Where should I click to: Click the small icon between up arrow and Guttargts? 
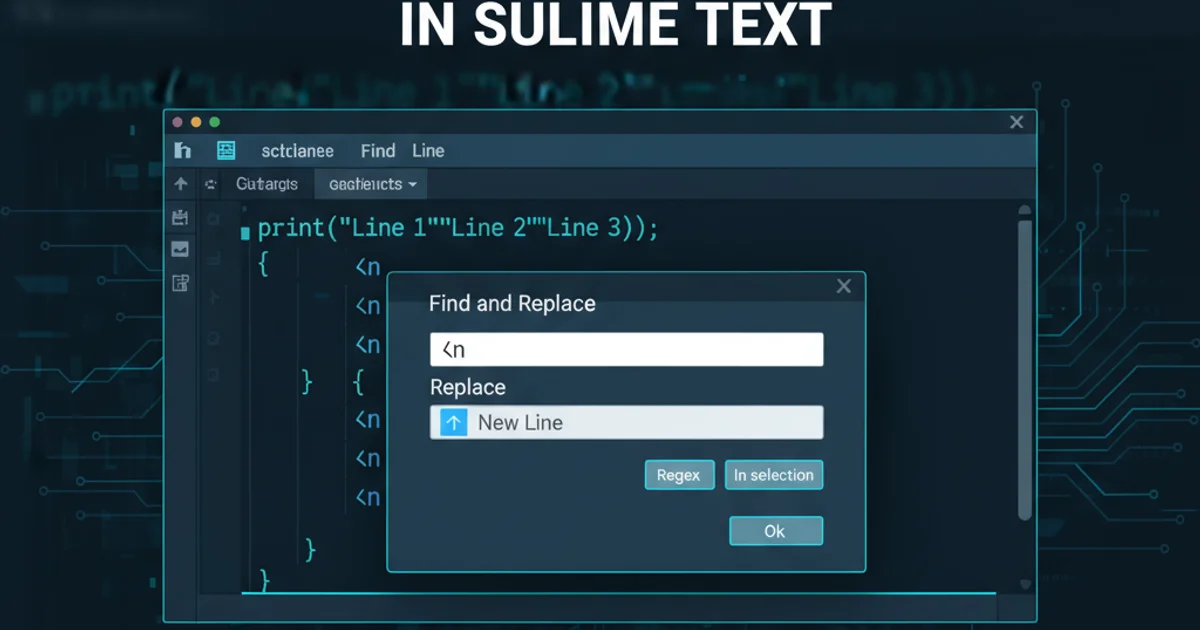point(210,184)
